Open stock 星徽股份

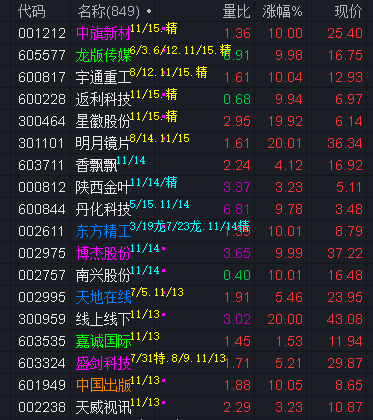(x=103, y=121)
